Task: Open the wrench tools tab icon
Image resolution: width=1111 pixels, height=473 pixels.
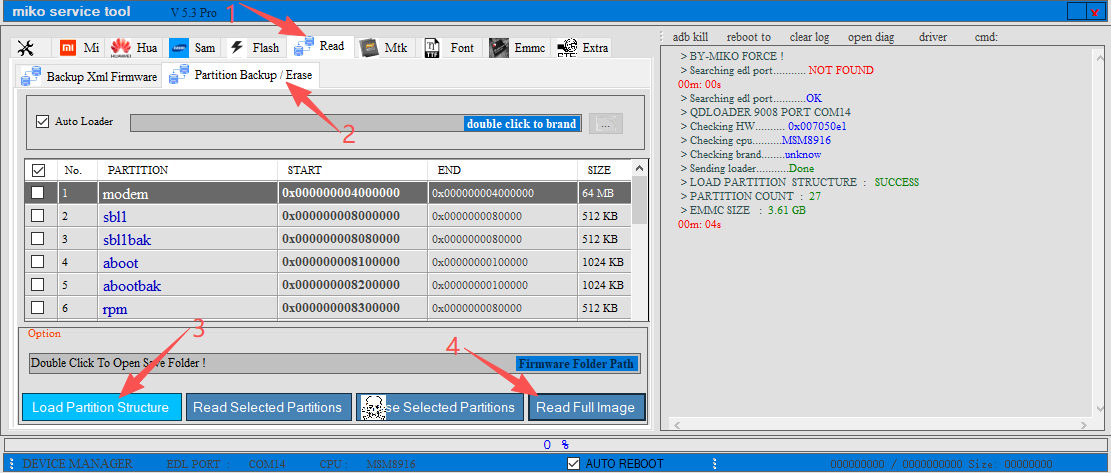Action: point(25,47)
